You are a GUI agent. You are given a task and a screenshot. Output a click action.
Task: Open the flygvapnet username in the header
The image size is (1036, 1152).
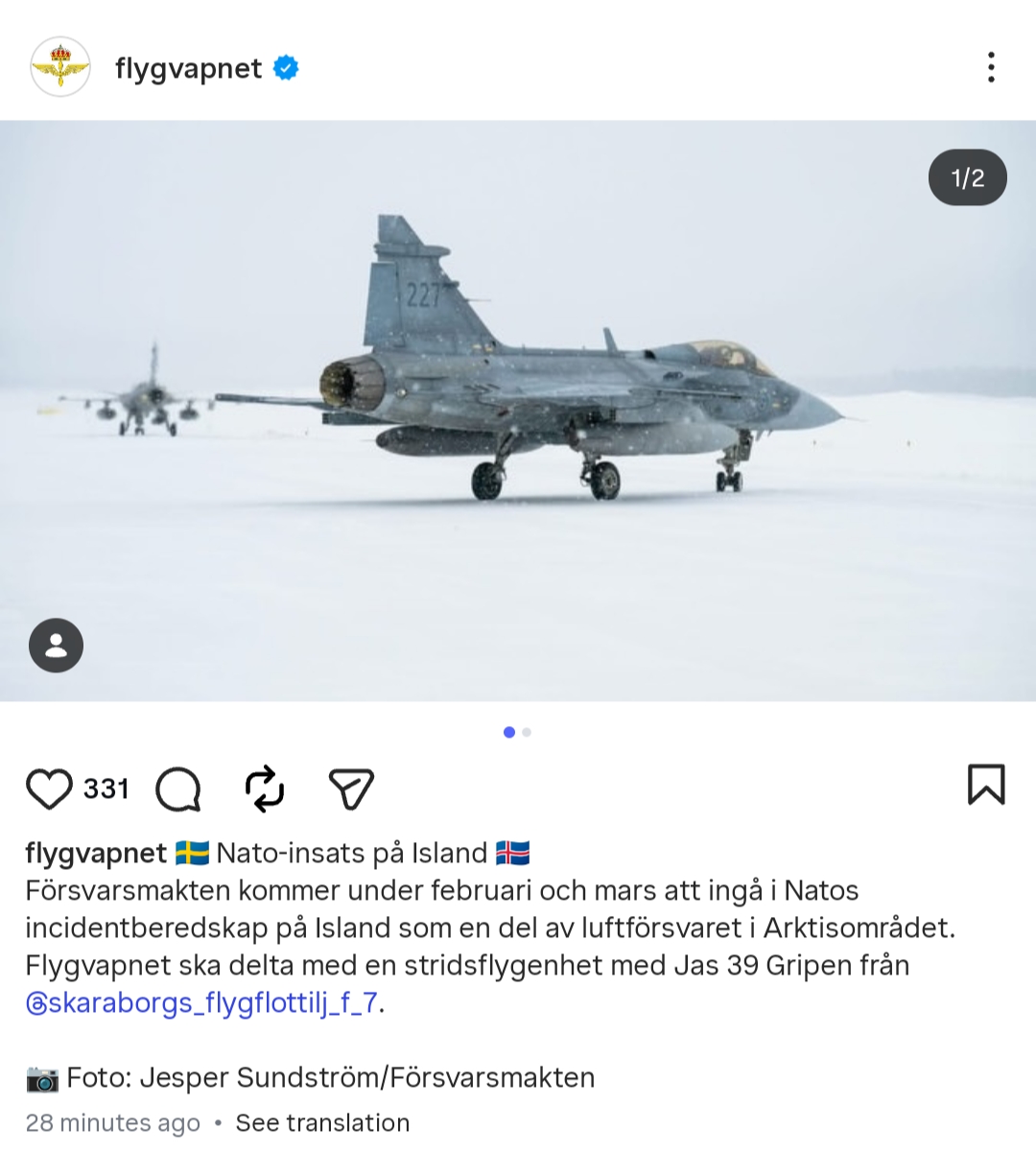(x=188, y=68)
